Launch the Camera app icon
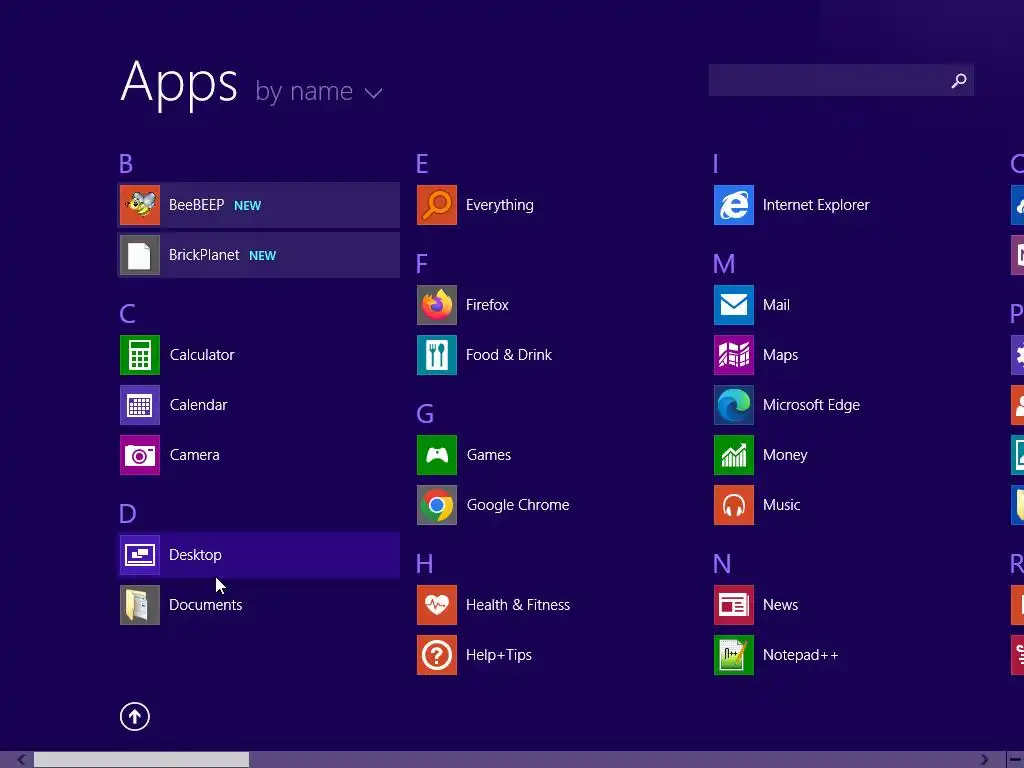This screenshot has height=768, width=1024. click(x=140, y=455)
